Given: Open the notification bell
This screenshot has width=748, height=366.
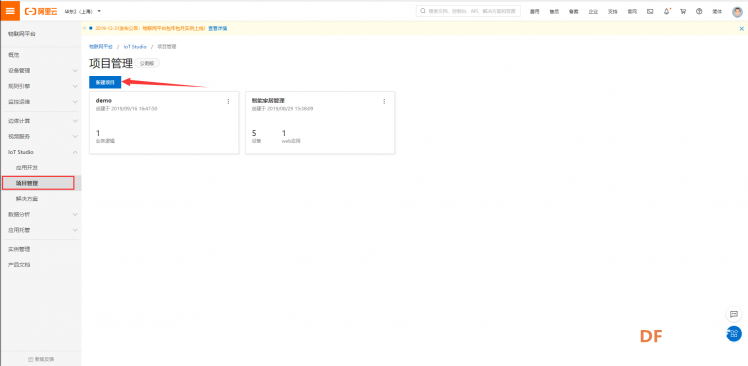Looking at the screenshot, I should coord(666,11).
